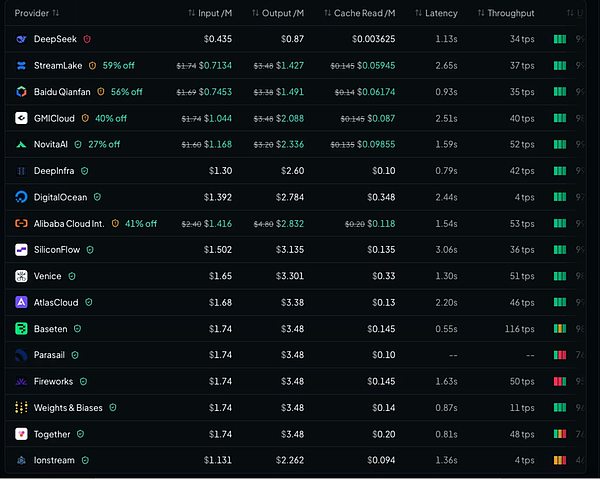This screenshot has width=600, height=479.
Task: Click the 41% off discount label
Action: (x=141, y=223)
